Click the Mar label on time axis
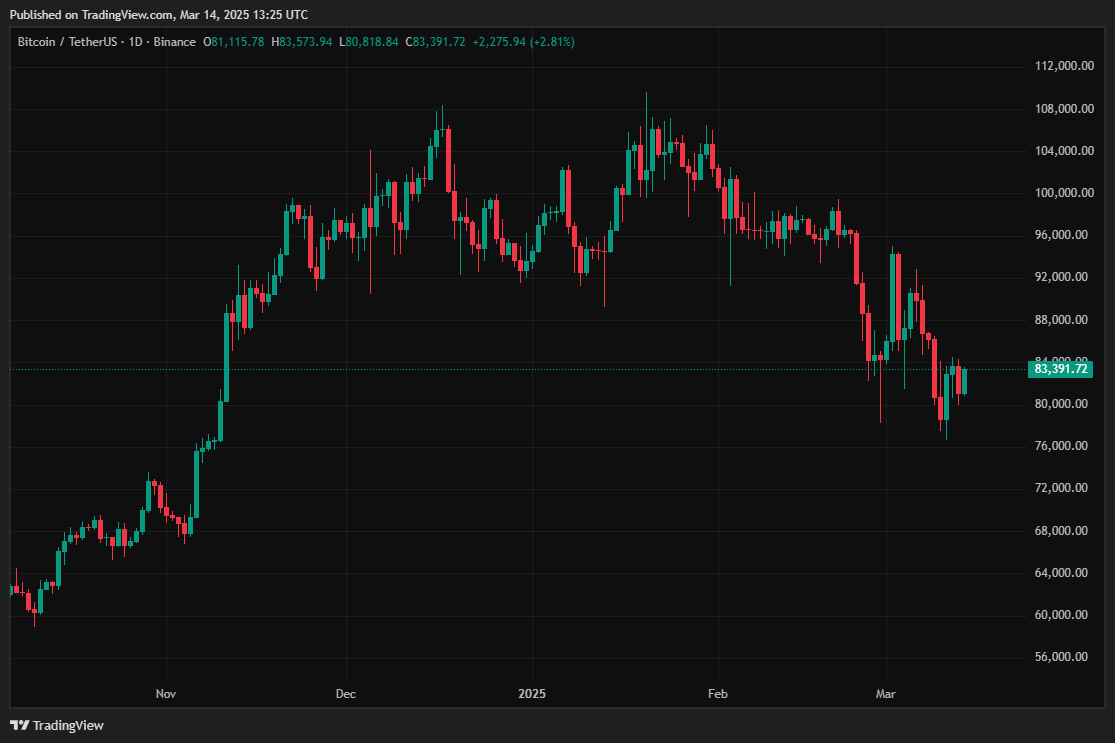The width and height of the screenshot is (1115, 743). point(885,694)
